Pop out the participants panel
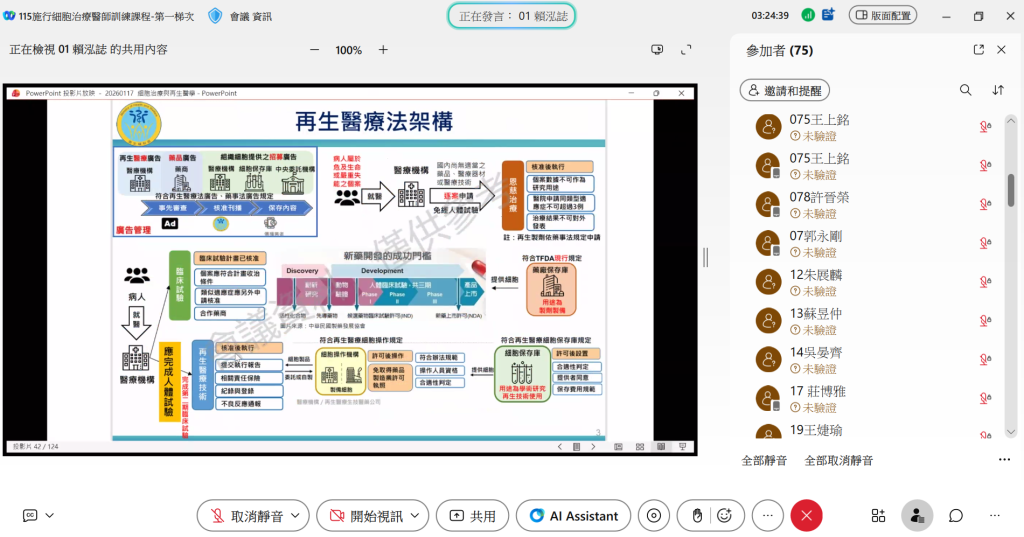Image resolution: width=1024 pixels, height=537 pixels. [978, 50]
